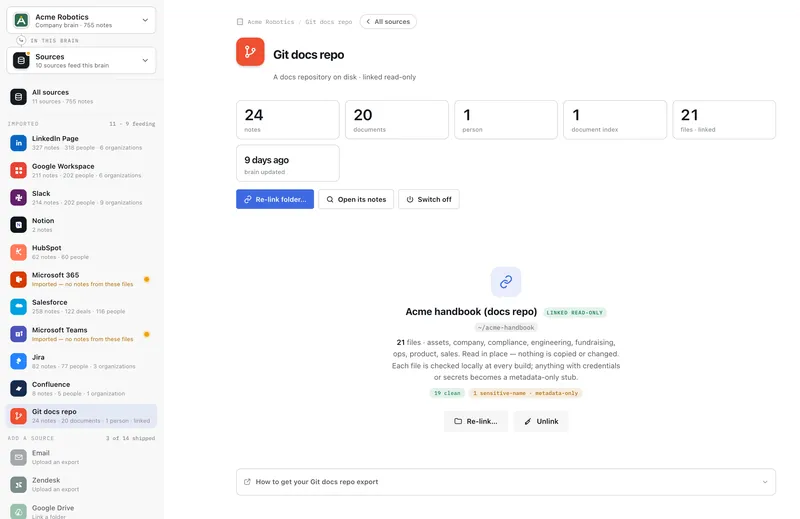Click the Re-link... button under handbook
Screen dimensions: 800x519
[476, 422]
